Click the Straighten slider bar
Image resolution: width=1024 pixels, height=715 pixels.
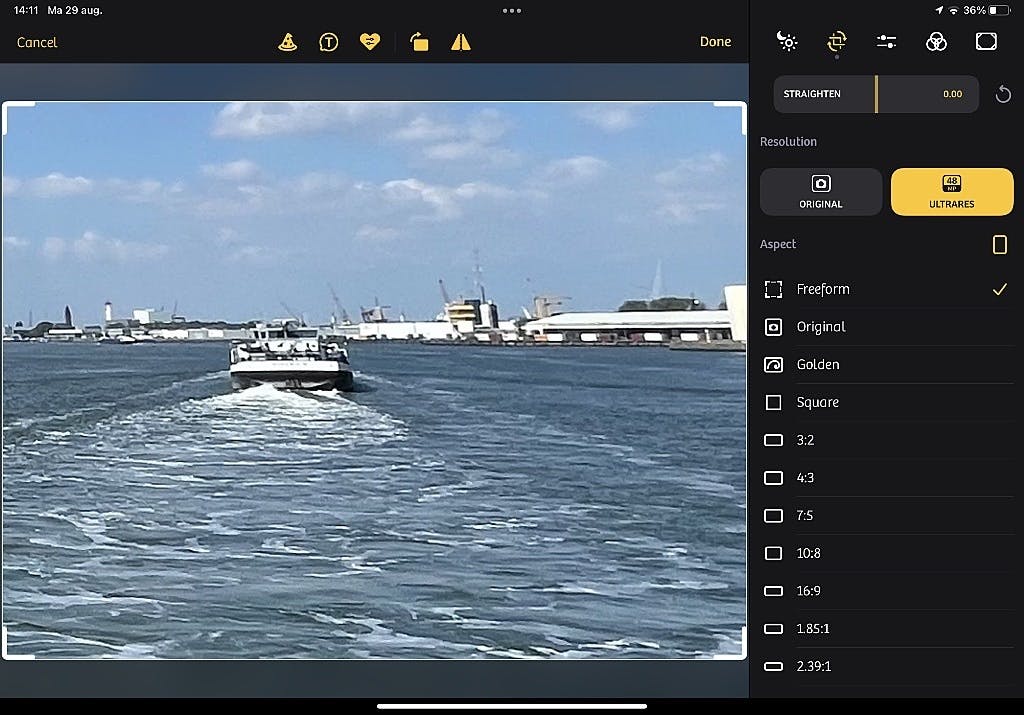pos(876,94)
